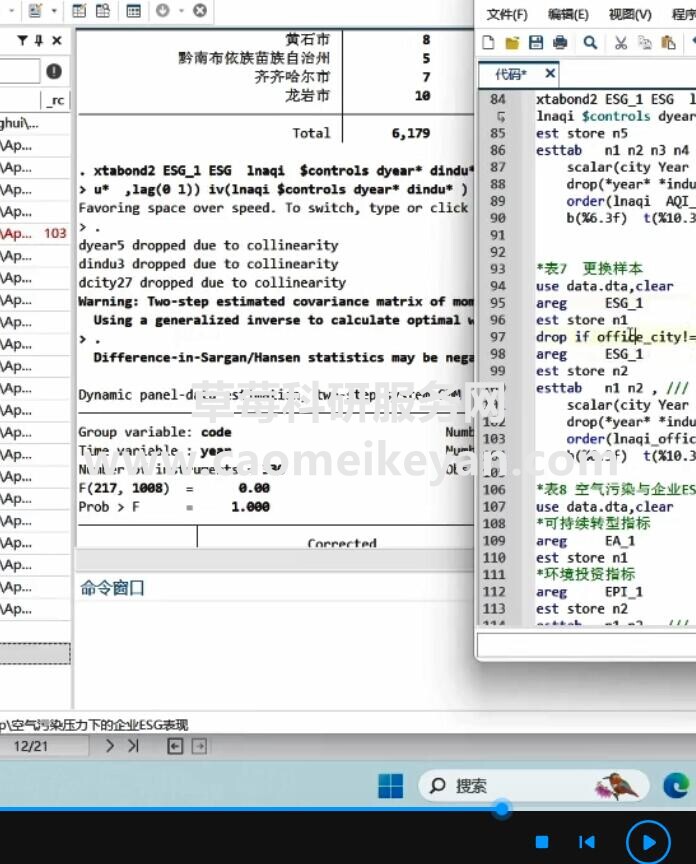Viewport: 696px width, 864px height.
Task: Open the 视图(V) menu in do-file editor
Action: coord(630,14)
